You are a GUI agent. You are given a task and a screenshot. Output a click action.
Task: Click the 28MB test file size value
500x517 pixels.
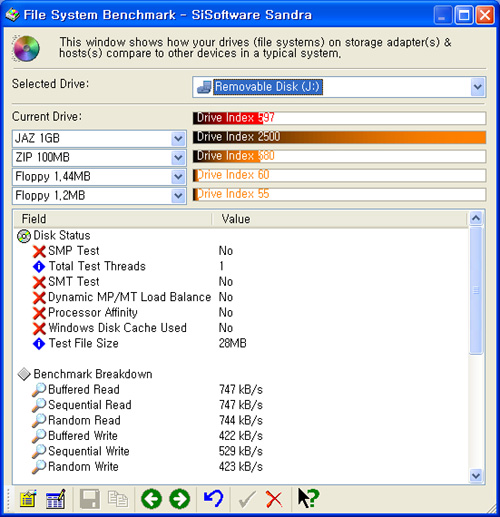click(x=232, y=343)
